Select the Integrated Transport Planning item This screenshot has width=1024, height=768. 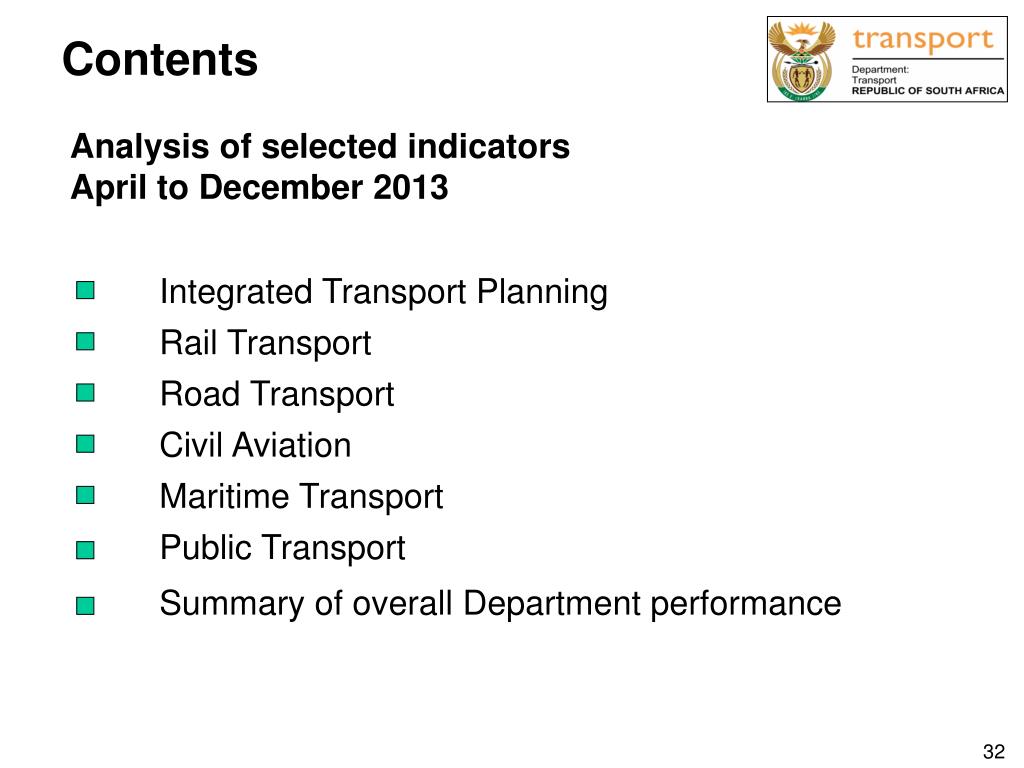pos(383,291)
